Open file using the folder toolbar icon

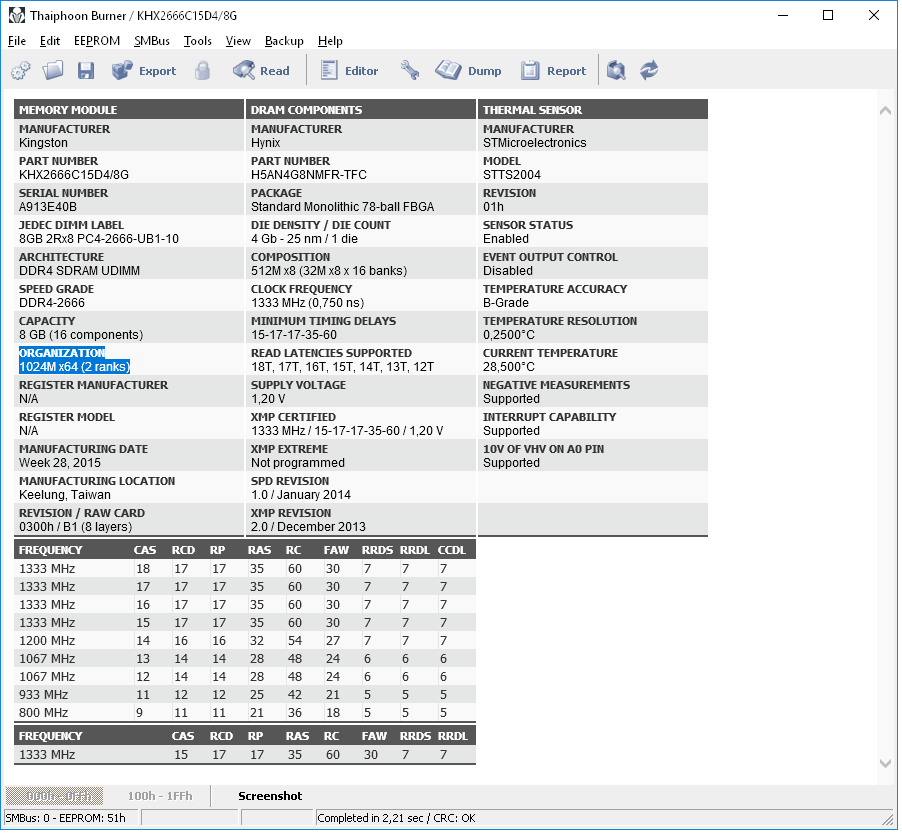click(x=53, y=71)
